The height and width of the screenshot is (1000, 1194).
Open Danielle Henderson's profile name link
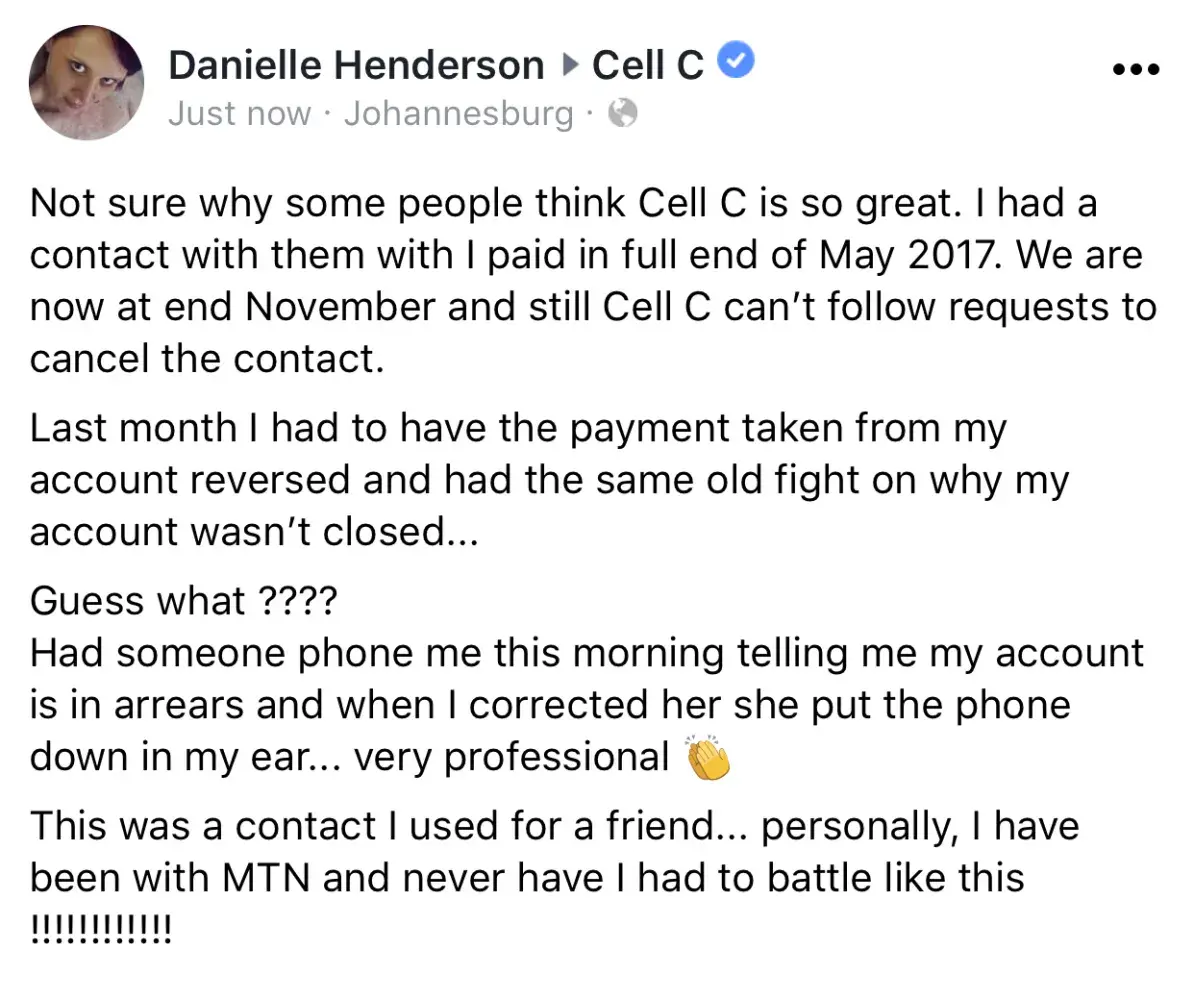click(x=356, y=65)
